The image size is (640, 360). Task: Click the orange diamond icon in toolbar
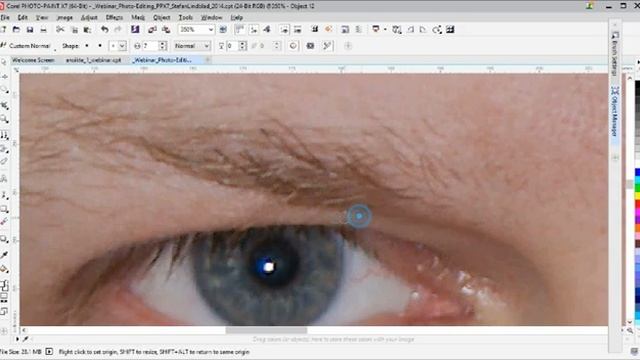tap(328, 29)
